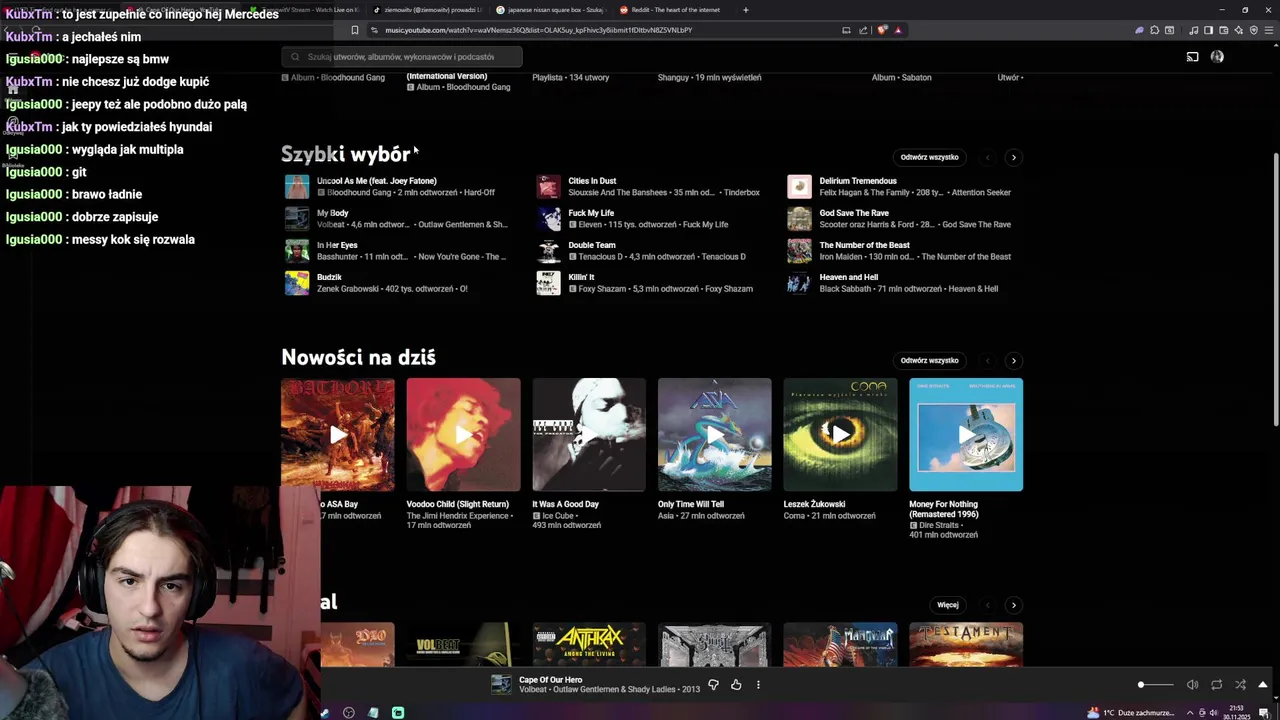1280x720 pixels.
Task: Play Voodoo Child (Slight Return) album cover
Action: click(463, 435)
